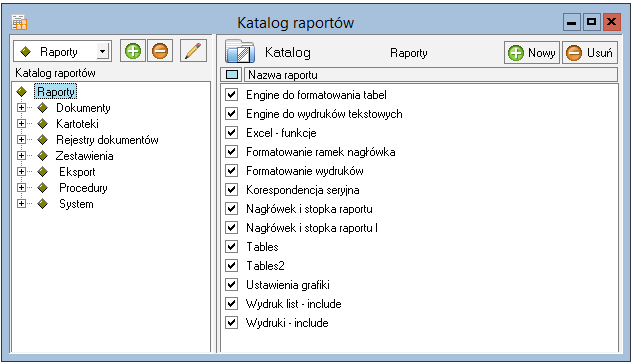Click the Nazwa raportu column header
The width and height of the screenshot is (634, 362).
pos(431,75)
